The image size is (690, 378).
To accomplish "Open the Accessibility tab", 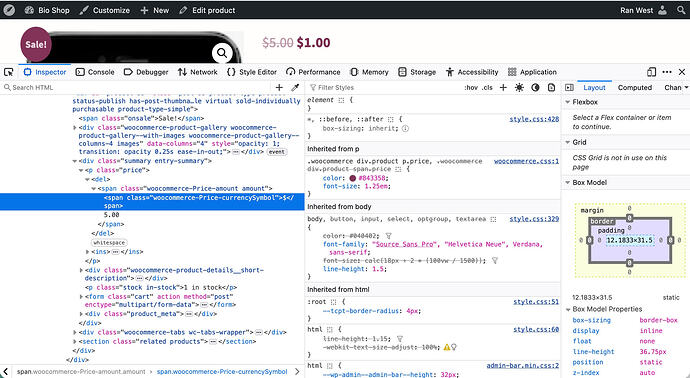I will pyautogui.click(x=472, y=72).
